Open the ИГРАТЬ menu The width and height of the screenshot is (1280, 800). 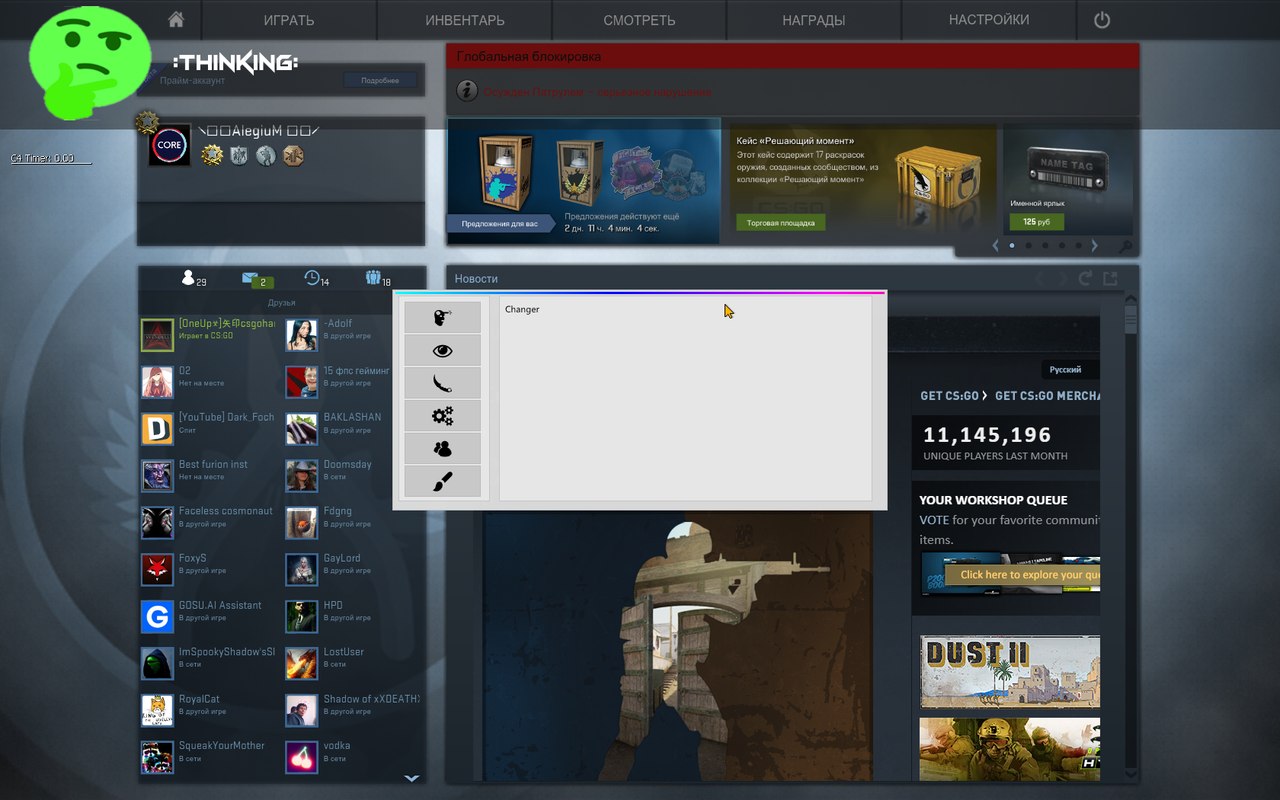click(x=289, y=20)
